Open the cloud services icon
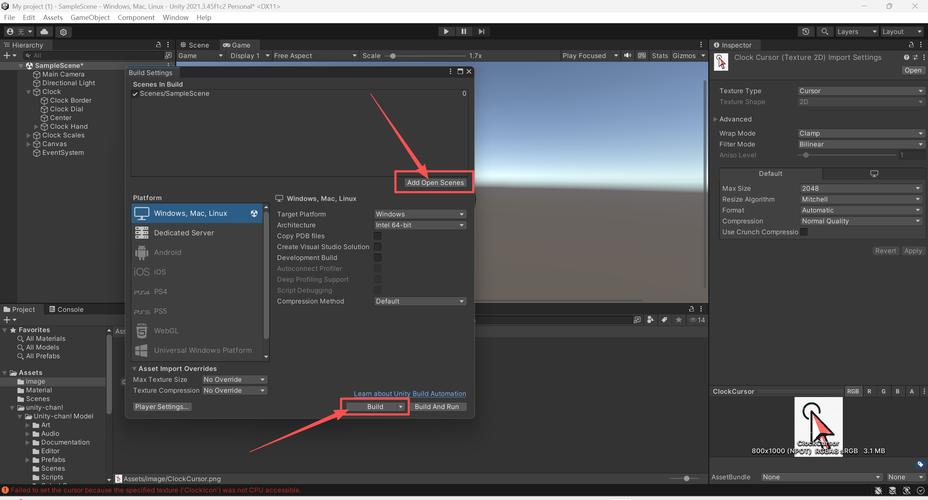Image resolution: width=928 pixels, height=500 pixels. (x=44, y=31)
